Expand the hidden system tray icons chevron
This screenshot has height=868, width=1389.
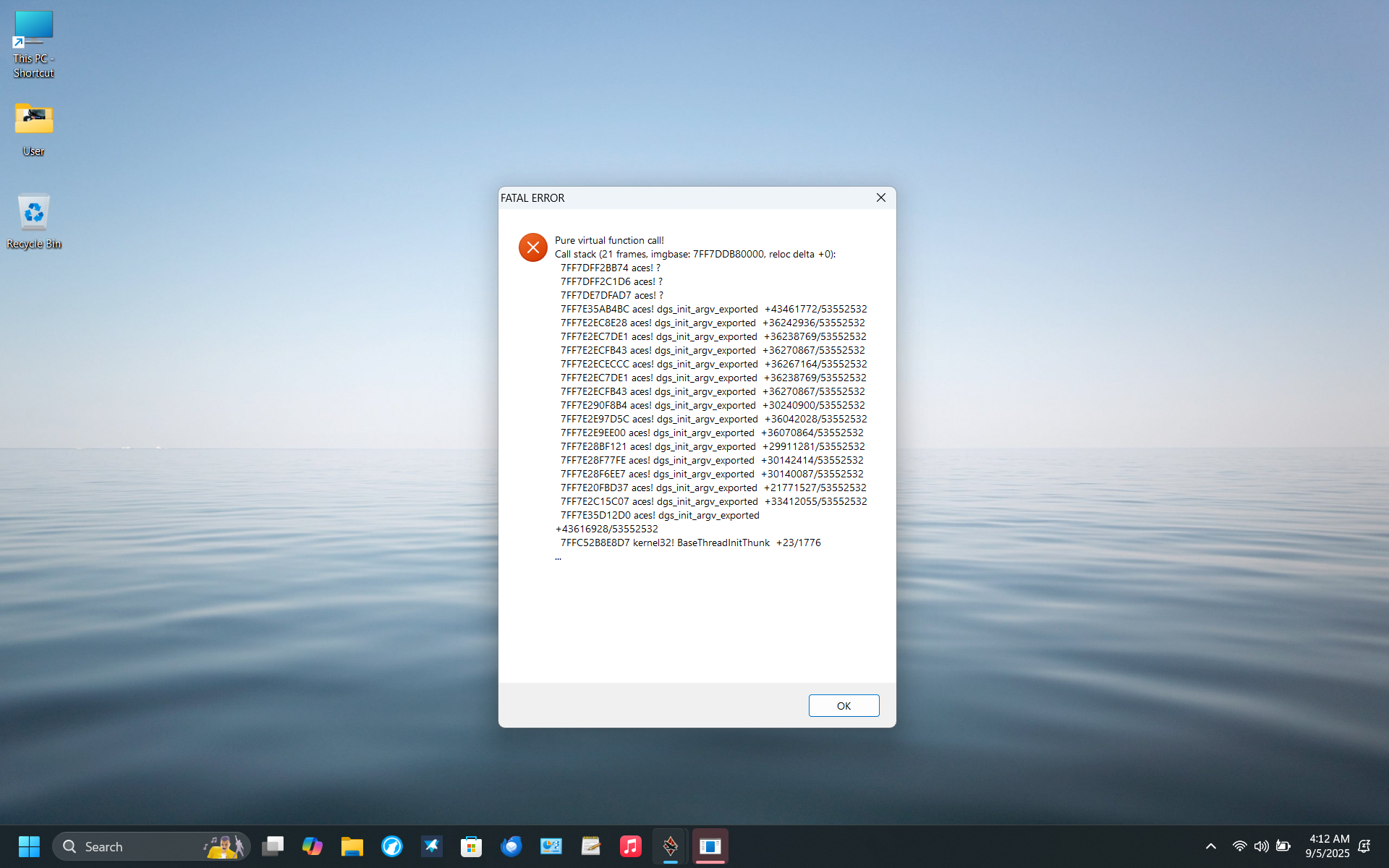[1210, 846]
